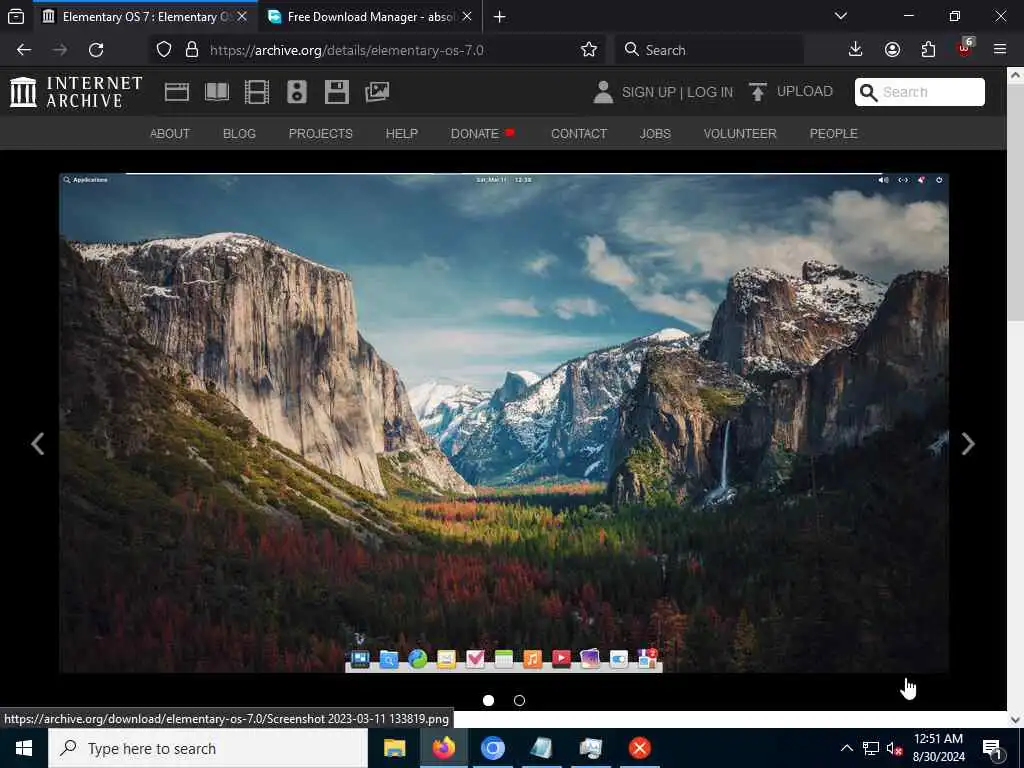Image resolution: width=1024 pixels, height=768 pixels.
Task: Open the ABOUT menu item
Action: [x=170, y=133]
